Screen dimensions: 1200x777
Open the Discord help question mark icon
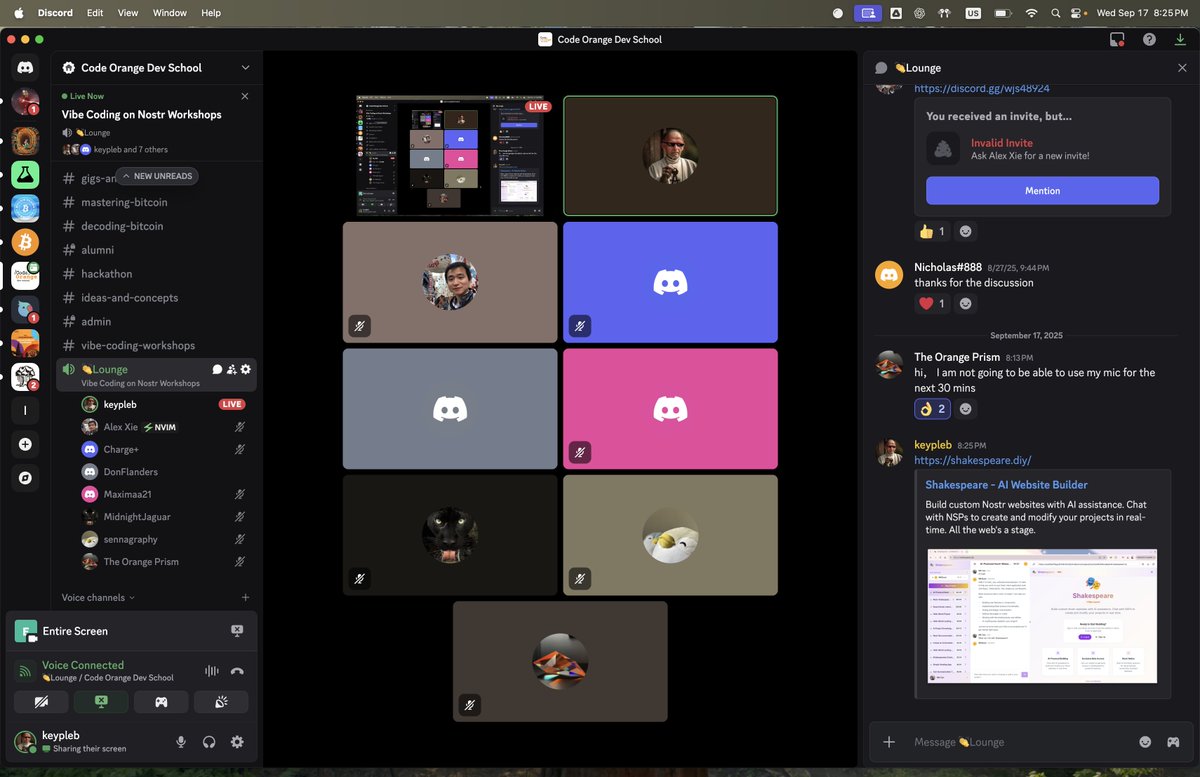pyautogui.click(x=1149, y=39)
